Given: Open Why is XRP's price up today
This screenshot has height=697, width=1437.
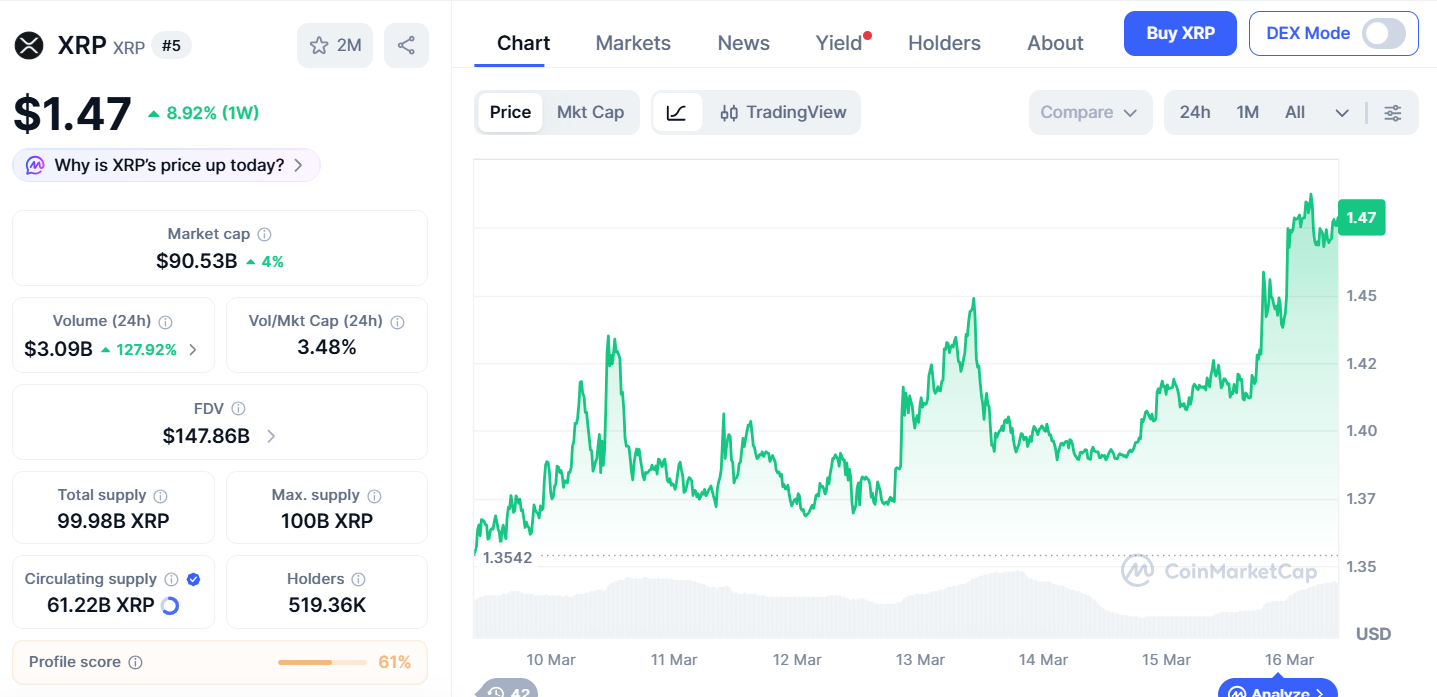Looking at the screenshot, I should (x=166, y=165).
